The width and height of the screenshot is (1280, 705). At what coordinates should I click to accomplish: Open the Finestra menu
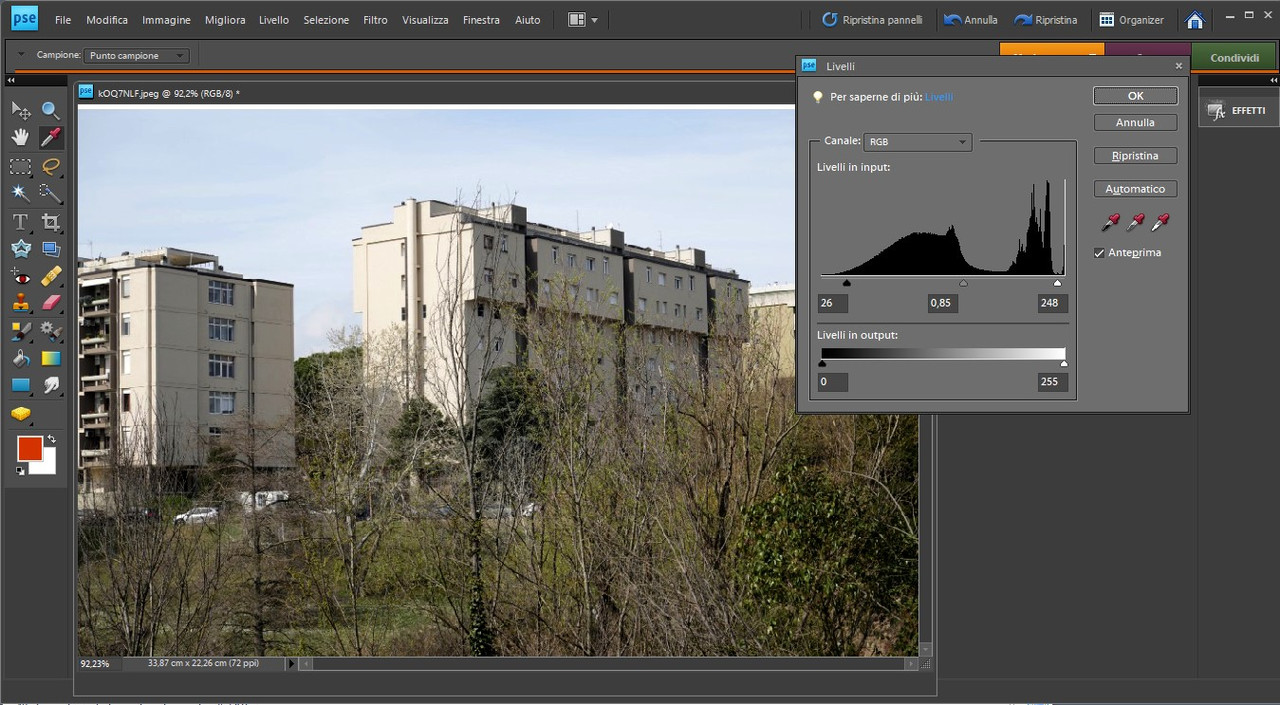click(481, 20)
